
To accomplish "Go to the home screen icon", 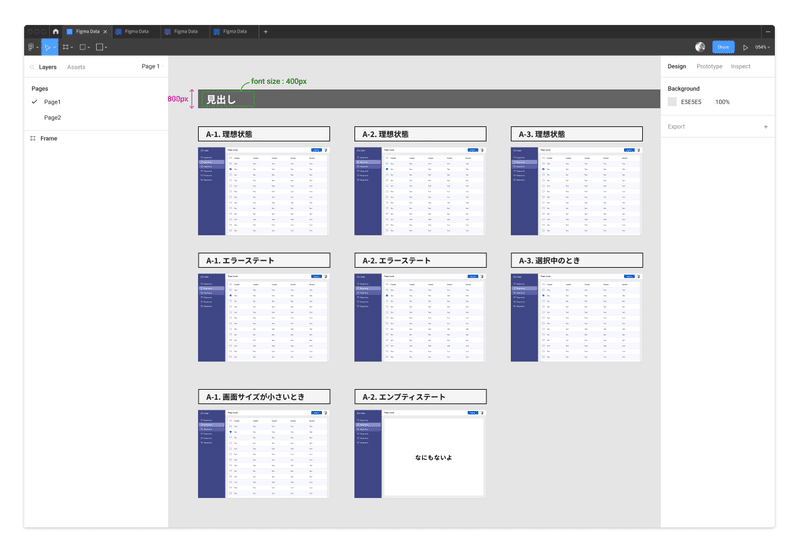I will [x=56, y=32].
